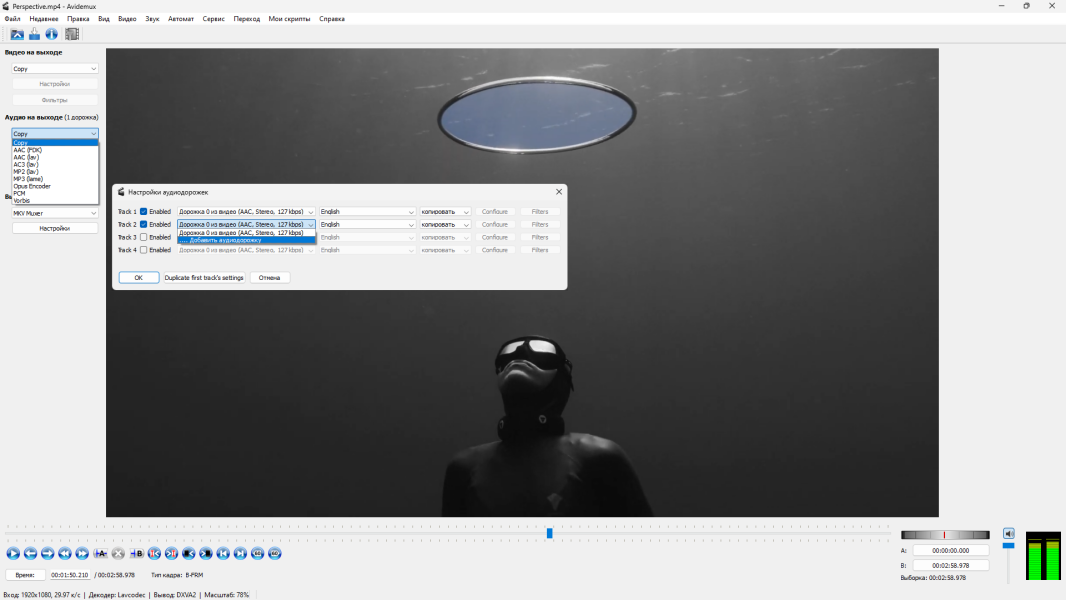Click the timeline position slider handle
The image size is (1066, 600).
point(549,533)
